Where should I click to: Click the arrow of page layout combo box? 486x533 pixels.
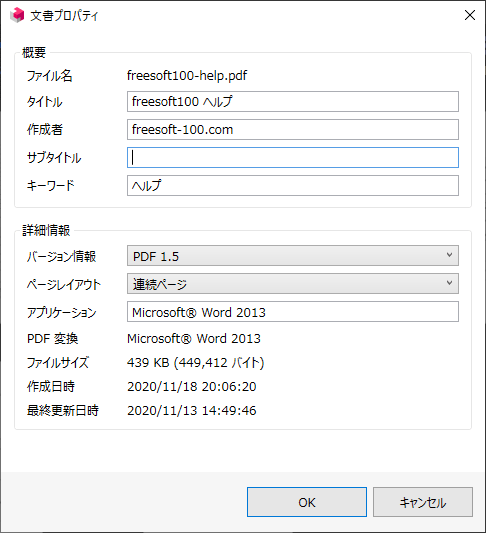point(449,283)
